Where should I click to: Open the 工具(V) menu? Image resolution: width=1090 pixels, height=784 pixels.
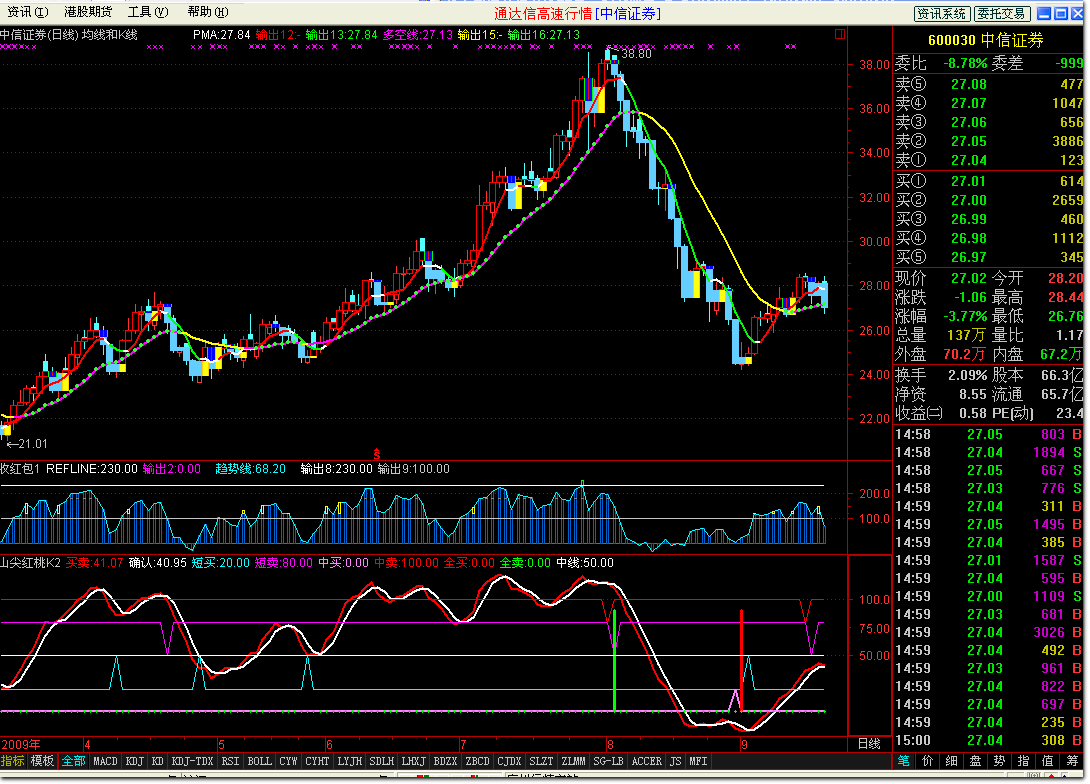click(147, 12)
